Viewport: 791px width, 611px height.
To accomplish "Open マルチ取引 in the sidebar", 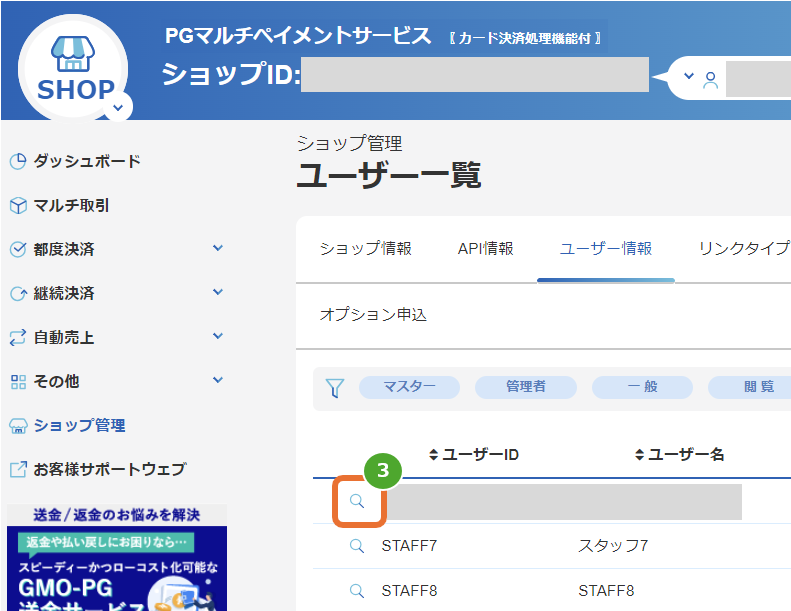I will point(71,205).
